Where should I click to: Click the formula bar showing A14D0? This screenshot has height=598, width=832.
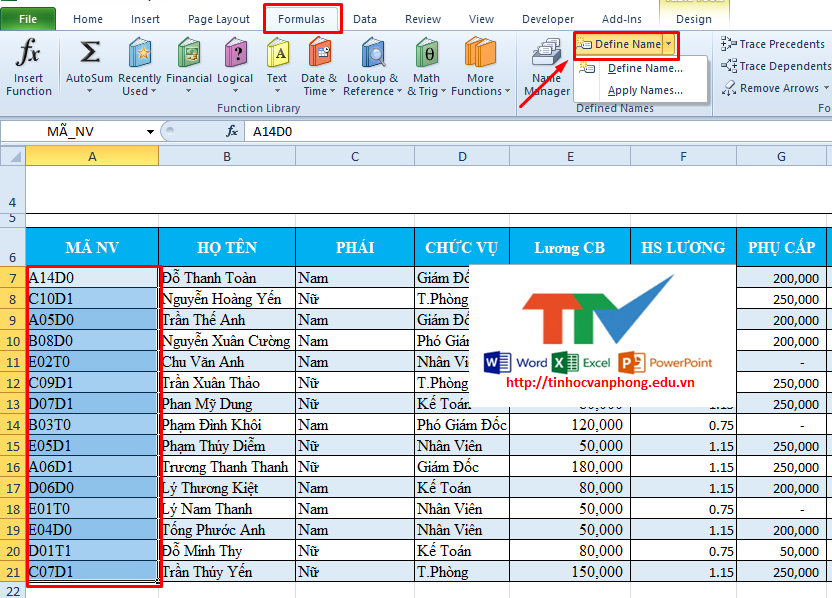coord(536,132)
